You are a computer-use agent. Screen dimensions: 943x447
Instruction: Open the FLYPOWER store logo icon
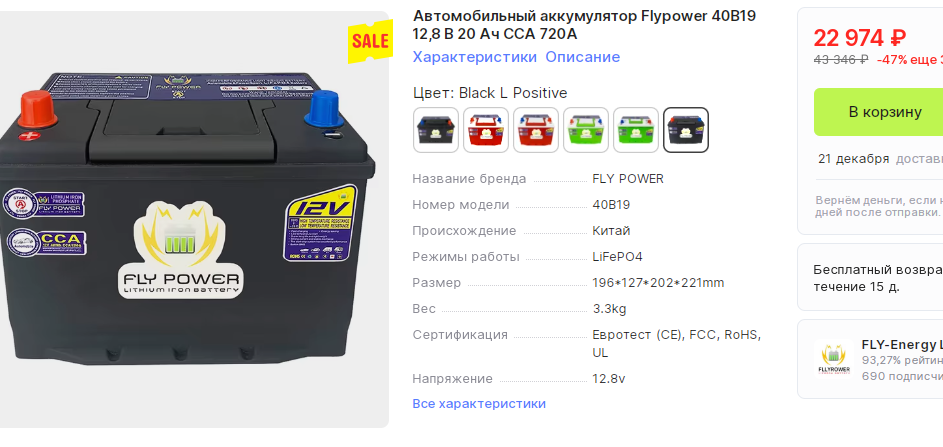pos(832,360)
